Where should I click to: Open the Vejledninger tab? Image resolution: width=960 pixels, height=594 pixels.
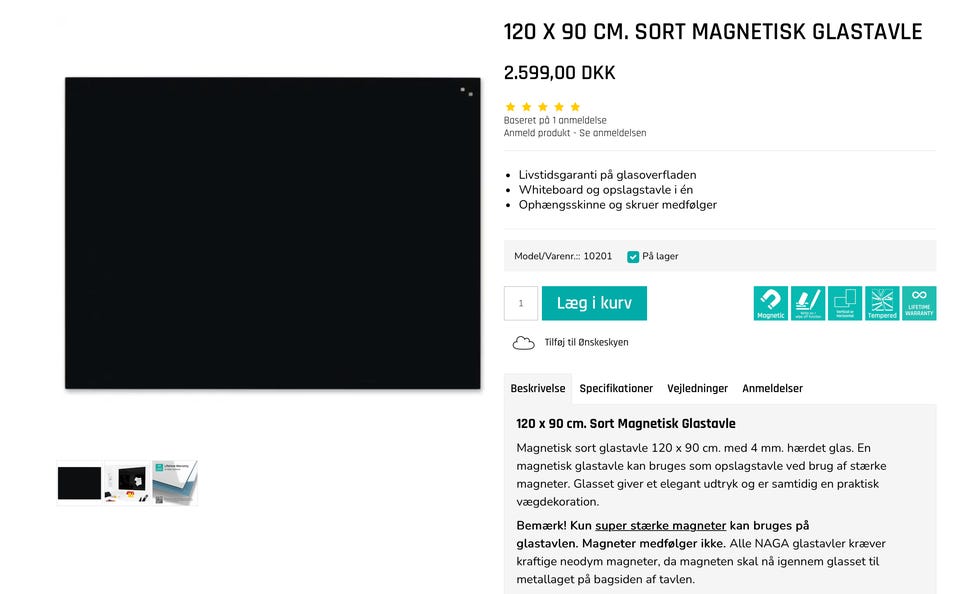coord(697,388)
